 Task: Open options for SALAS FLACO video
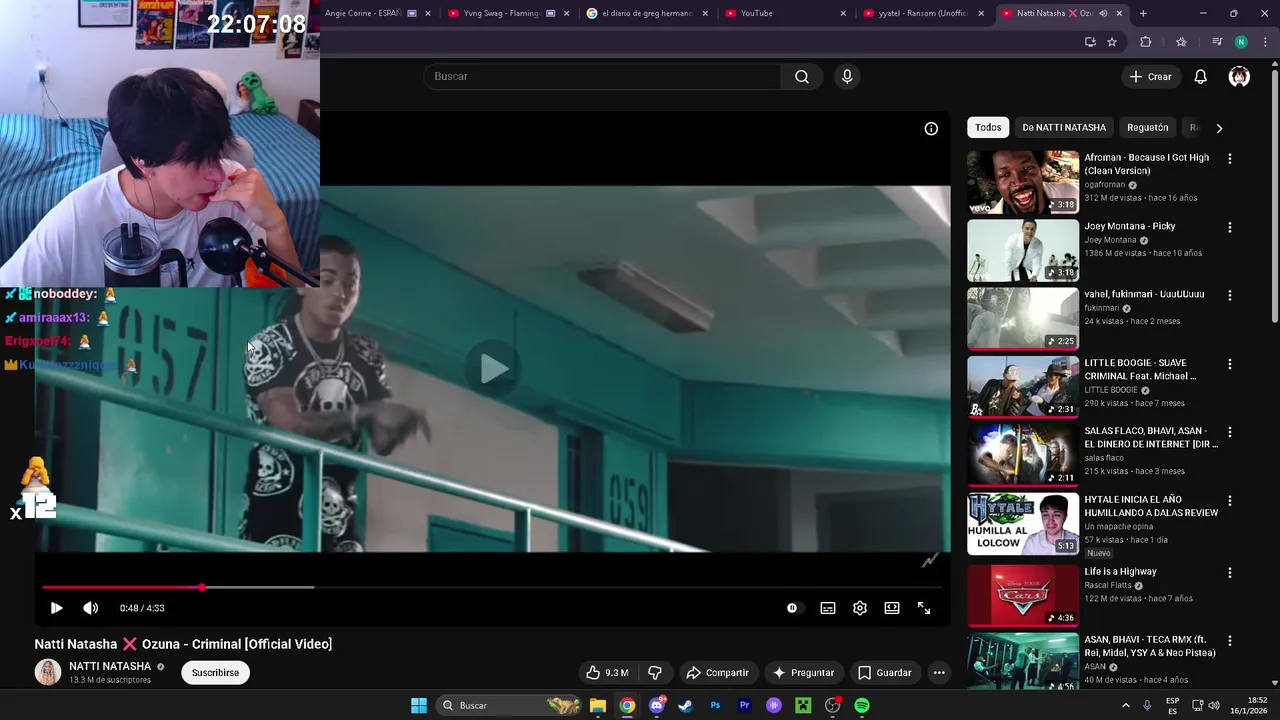1230,432
